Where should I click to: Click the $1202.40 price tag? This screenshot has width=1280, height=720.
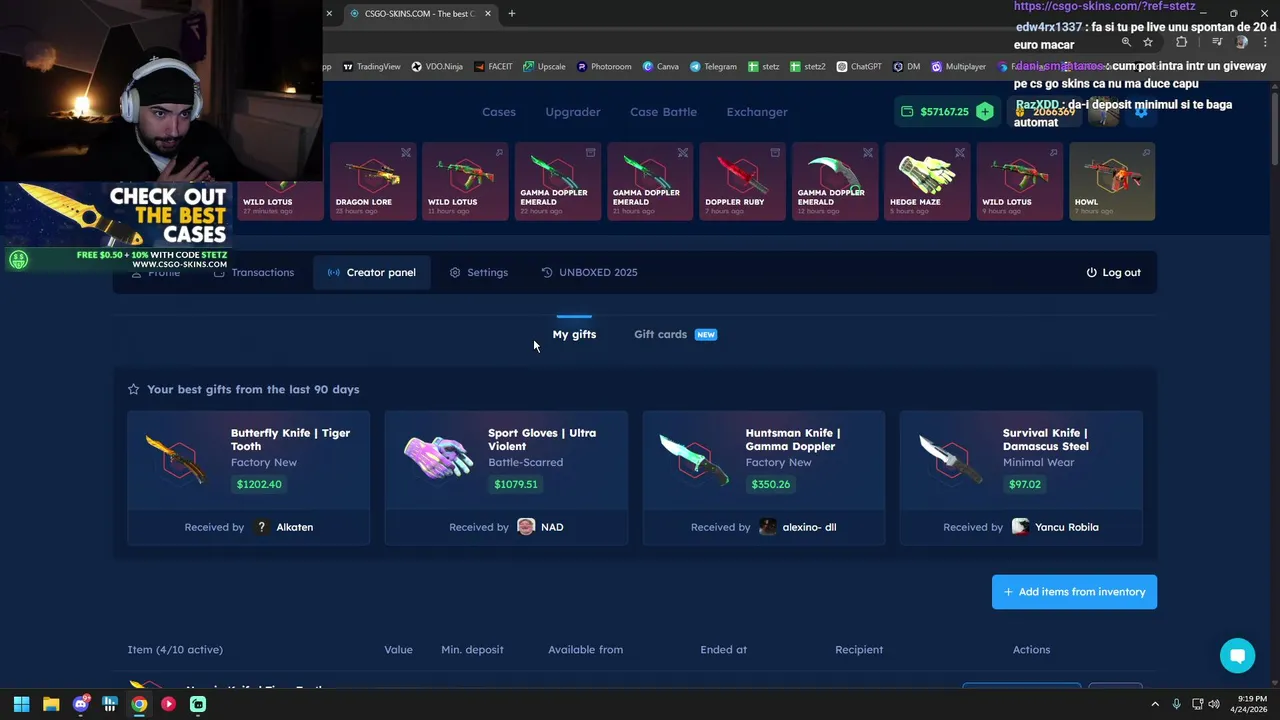click(259, 484)
